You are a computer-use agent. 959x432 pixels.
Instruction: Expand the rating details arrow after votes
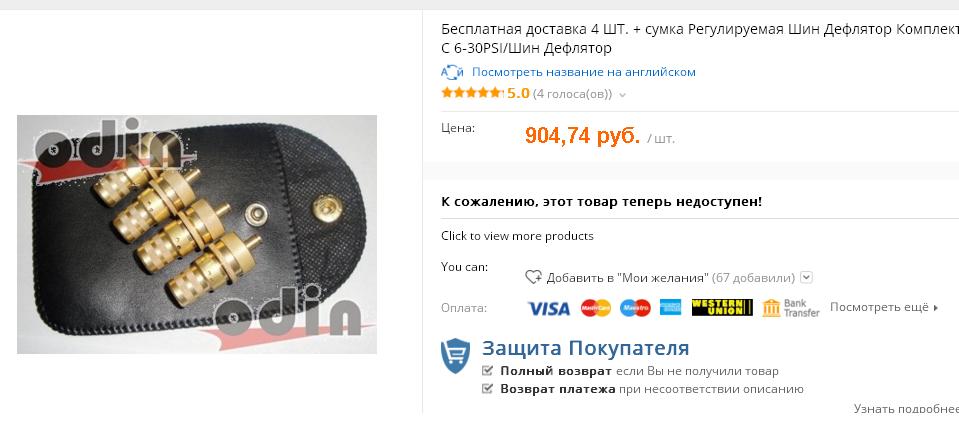click(623, 95)
